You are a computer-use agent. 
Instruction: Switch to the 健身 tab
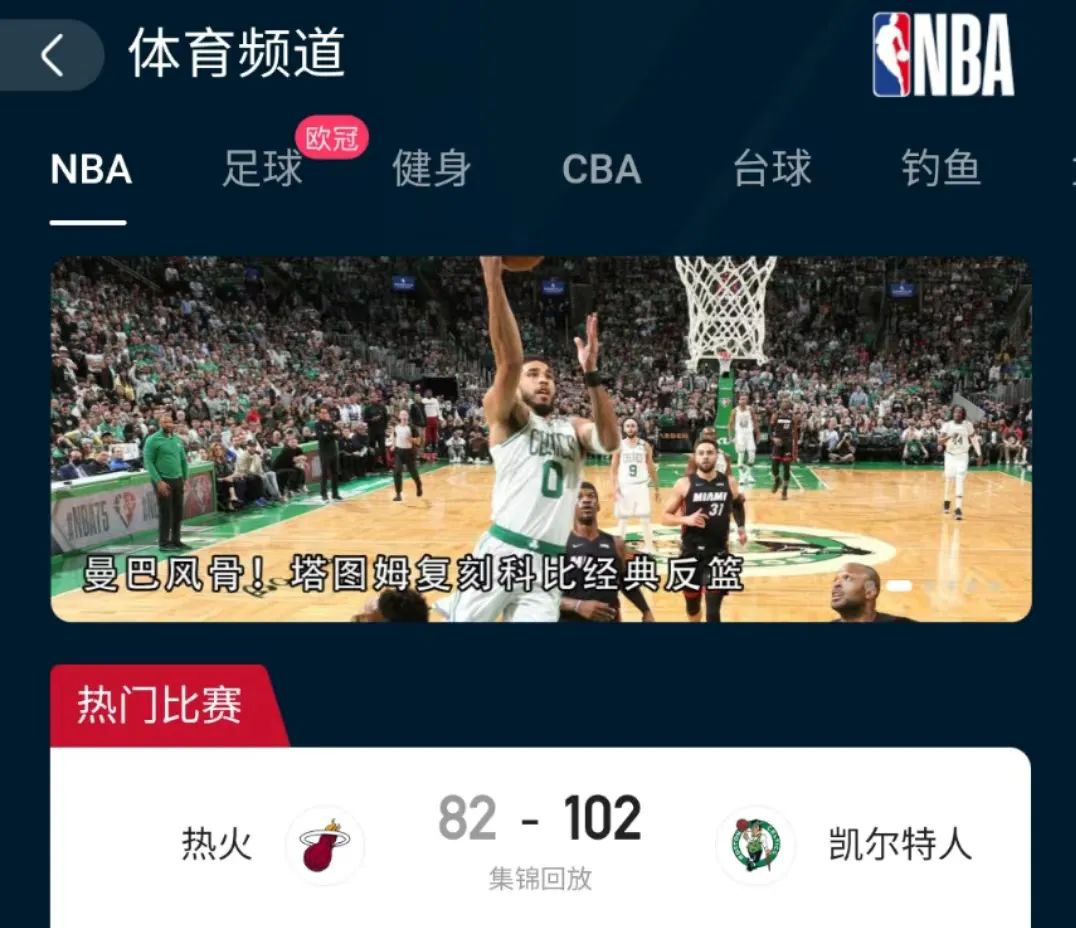432,170
